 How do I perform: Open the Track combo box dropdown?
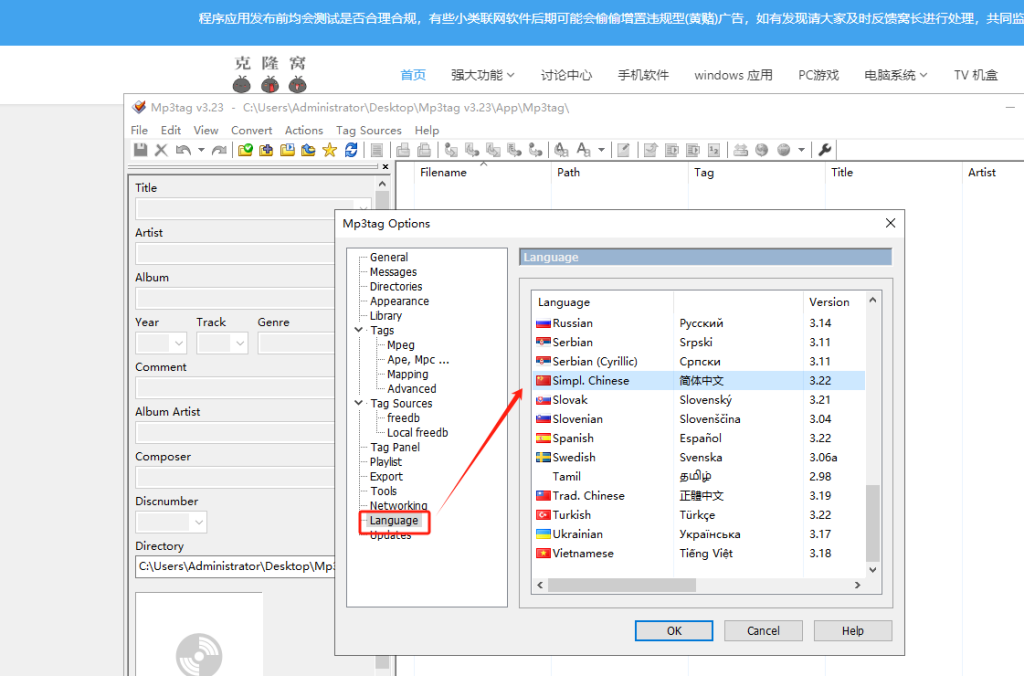pyautogui.click(x=240, y=343)
